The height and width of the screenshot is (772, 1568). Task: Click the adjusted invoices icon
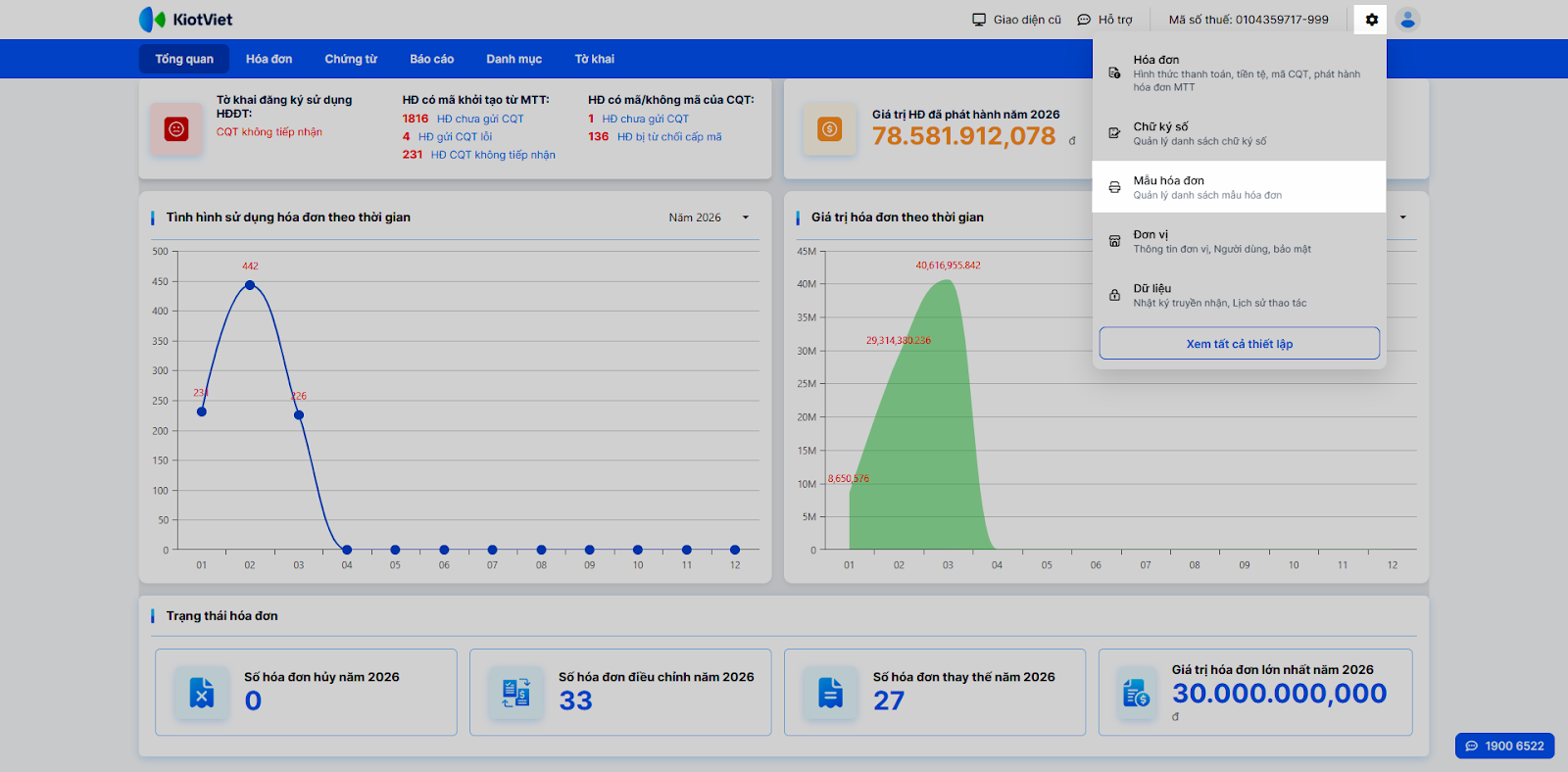[x=515, y=693]
